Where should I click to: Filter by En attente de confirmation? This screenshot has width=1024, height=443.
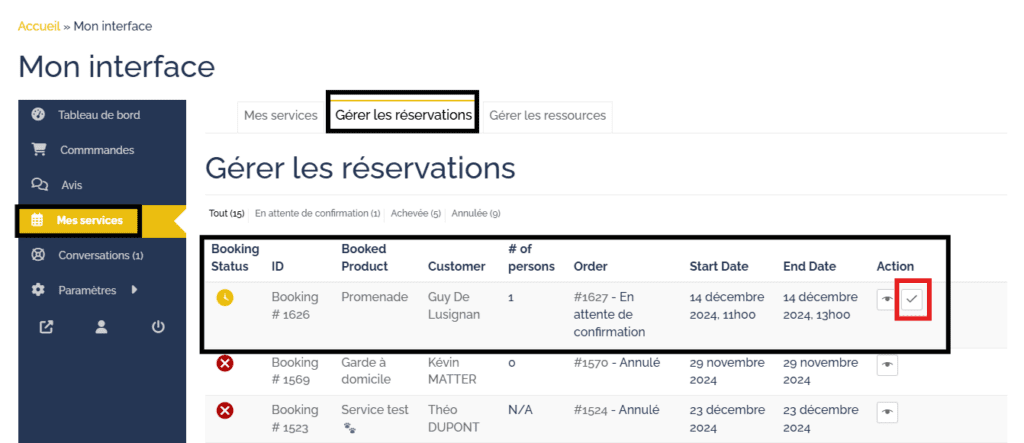[317, 213]
